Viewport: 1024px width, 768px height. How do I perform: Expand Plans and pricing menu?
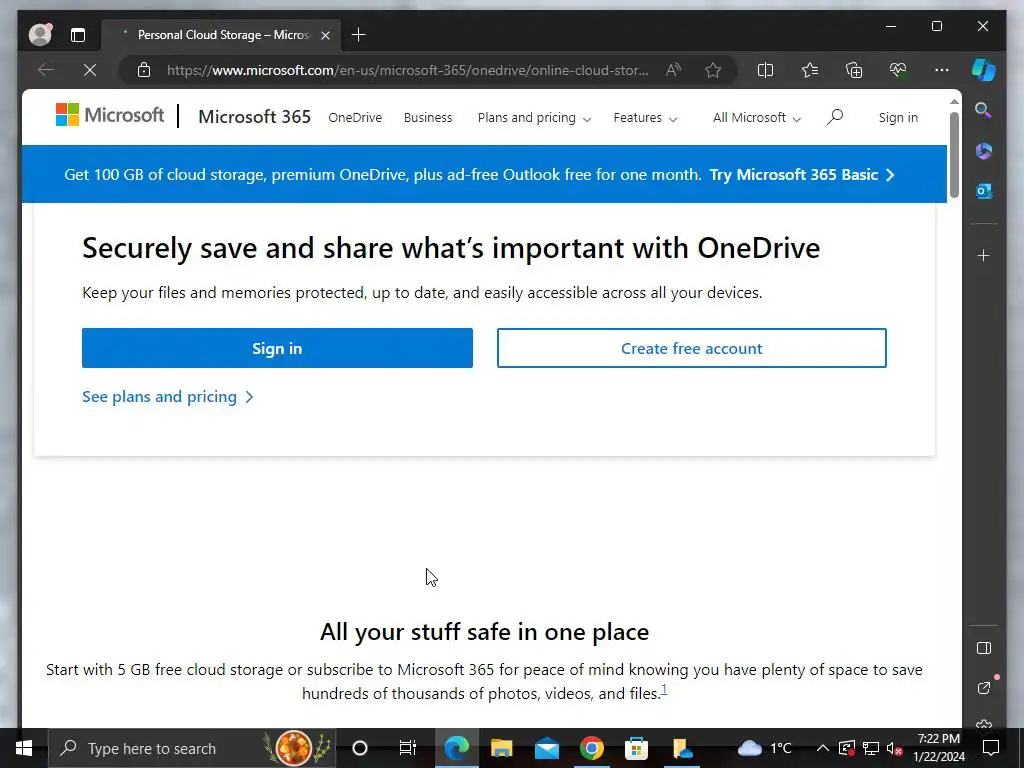coord(534,118)
